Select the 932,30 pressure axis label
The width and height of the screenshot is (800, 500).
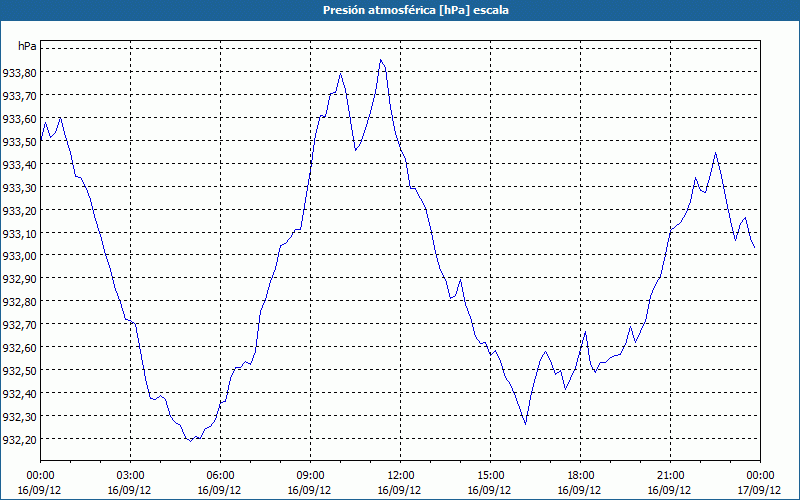click(19, 416)
